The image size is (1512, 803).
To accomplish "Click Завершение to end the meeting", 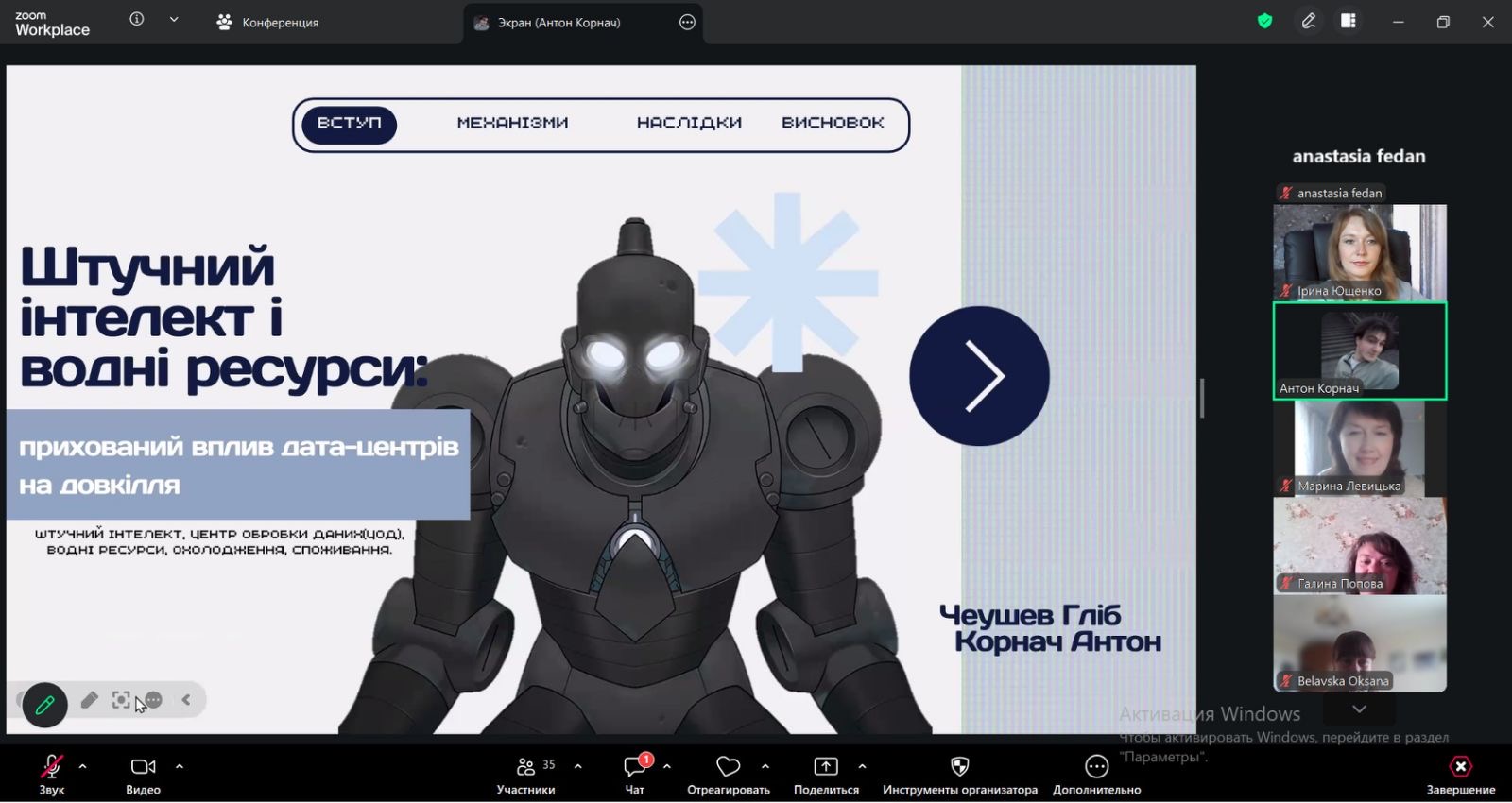I will tap(1460, 774).
